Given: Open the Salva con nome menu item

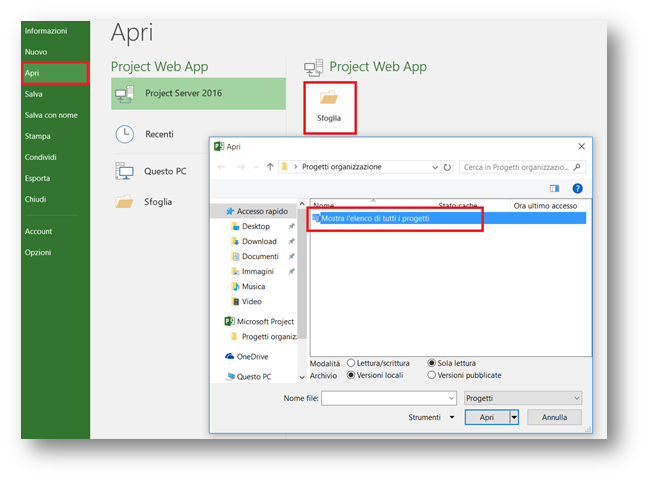Looking at the screenshot, I should point(51,115).
